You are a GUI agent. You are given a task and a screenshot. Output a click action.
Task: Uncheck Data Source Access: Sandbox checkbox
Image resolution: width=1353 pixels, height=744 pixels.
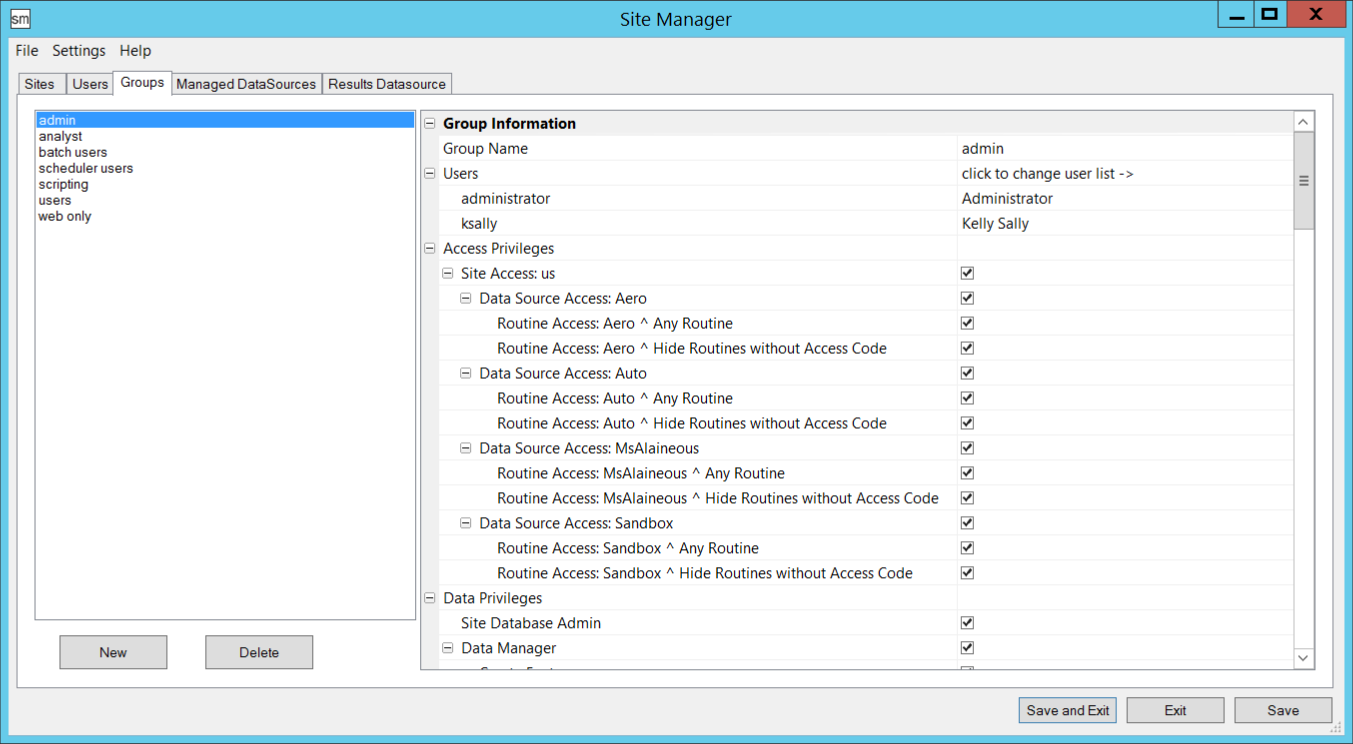coord(967,523)
